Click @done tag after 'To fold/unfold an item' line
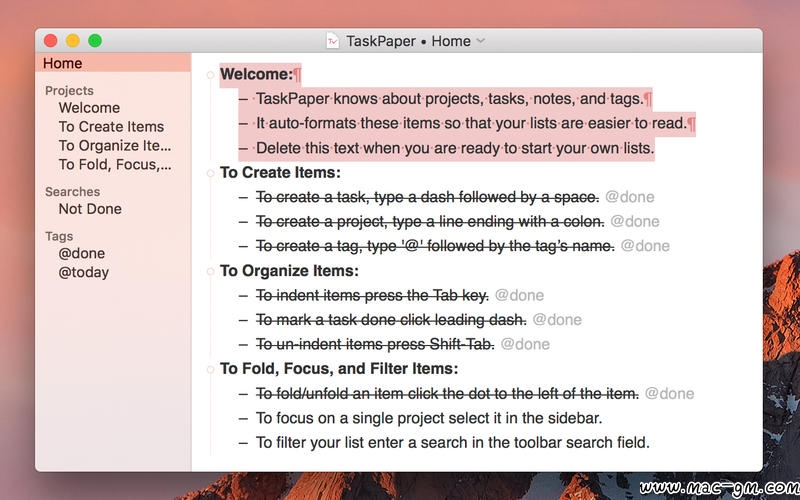The image size is (800, 500). point(669,393)
